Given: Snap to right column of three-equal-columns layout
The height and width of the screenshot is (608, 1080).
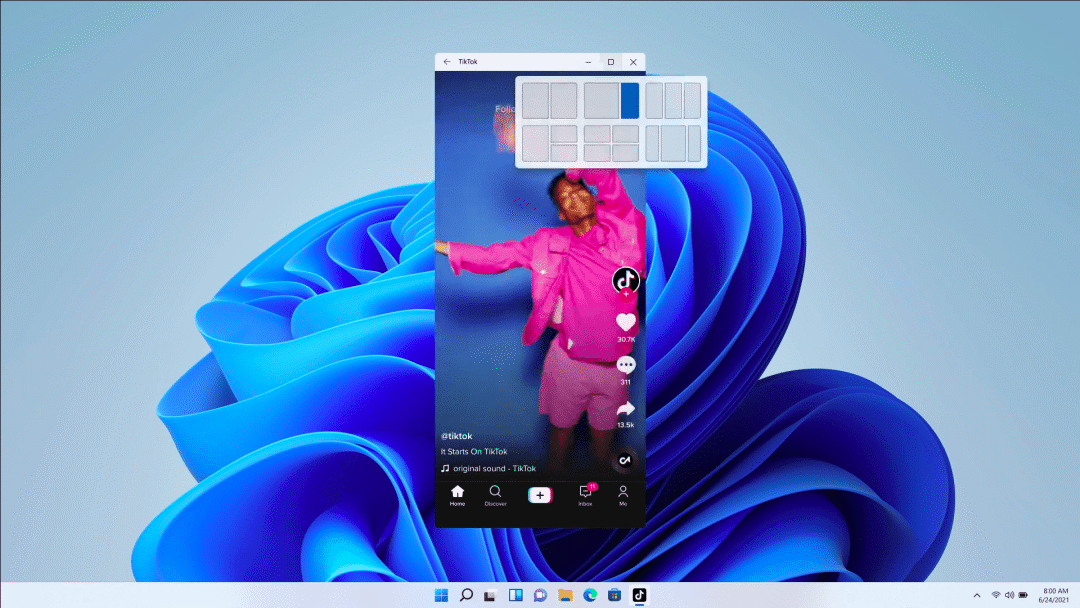Looking at the screenshot, I should tap(693, 101).
